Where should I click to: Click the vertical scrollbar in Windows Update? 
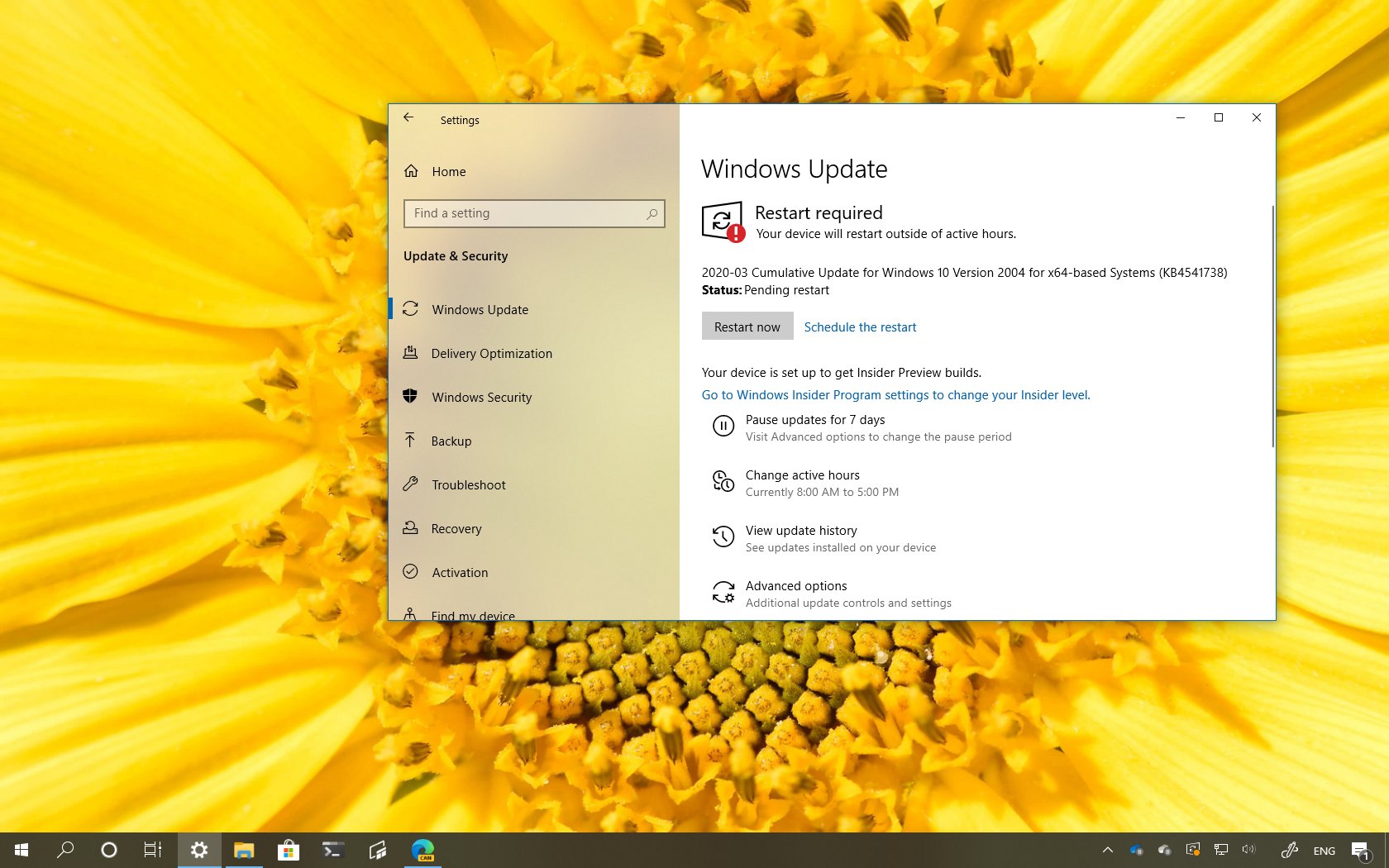[1272, 327]
